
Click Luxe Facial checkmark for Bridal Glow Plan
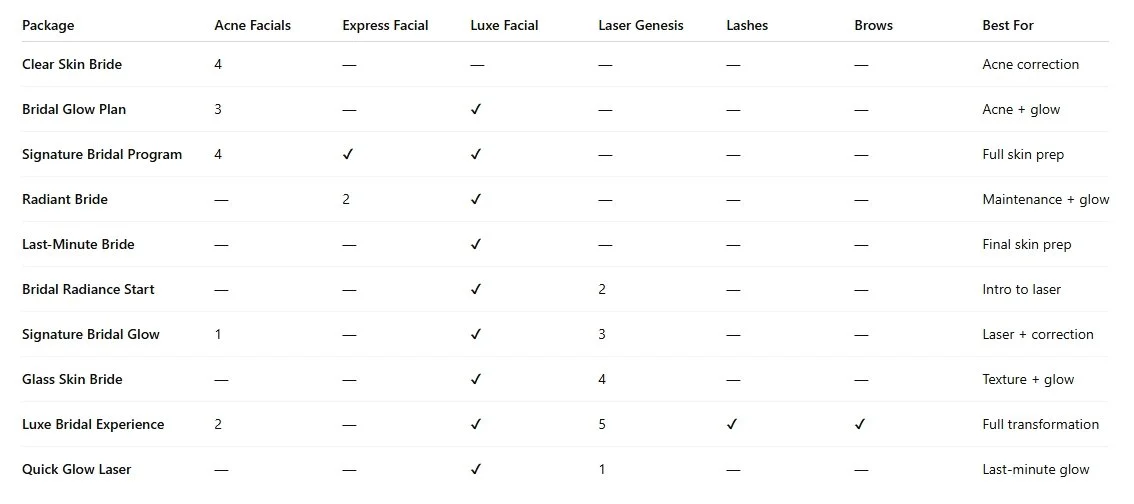coord(476,110)
